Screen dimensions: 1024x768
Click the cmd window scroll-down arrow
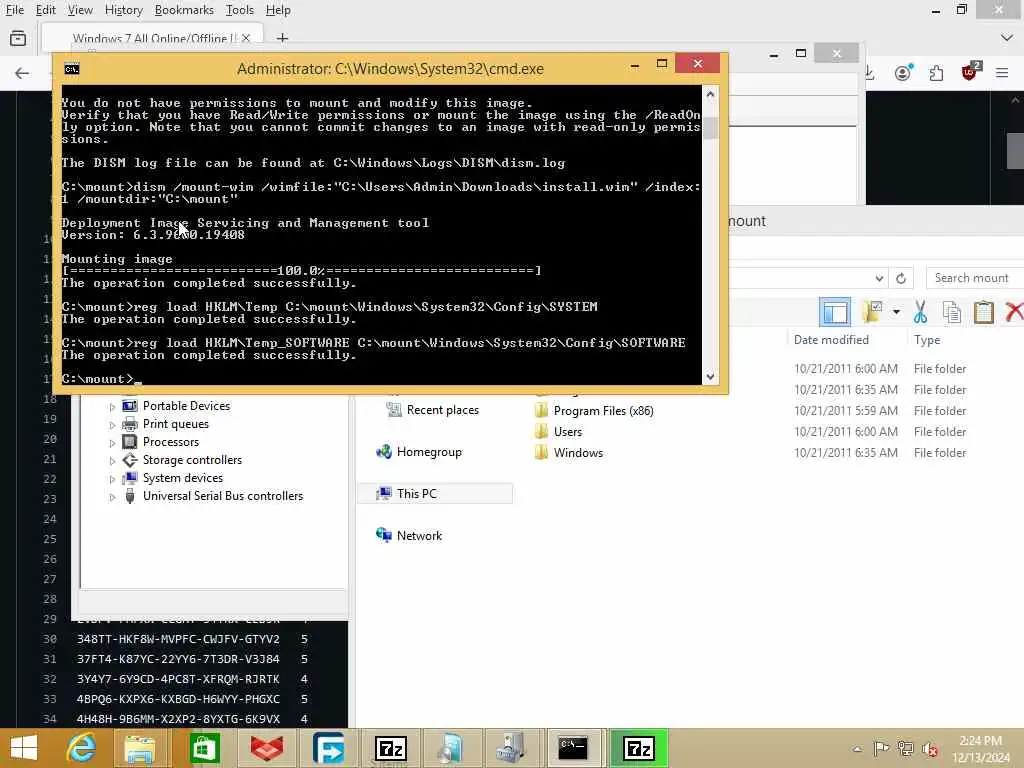pyautogui.click(x=710, y=377)
